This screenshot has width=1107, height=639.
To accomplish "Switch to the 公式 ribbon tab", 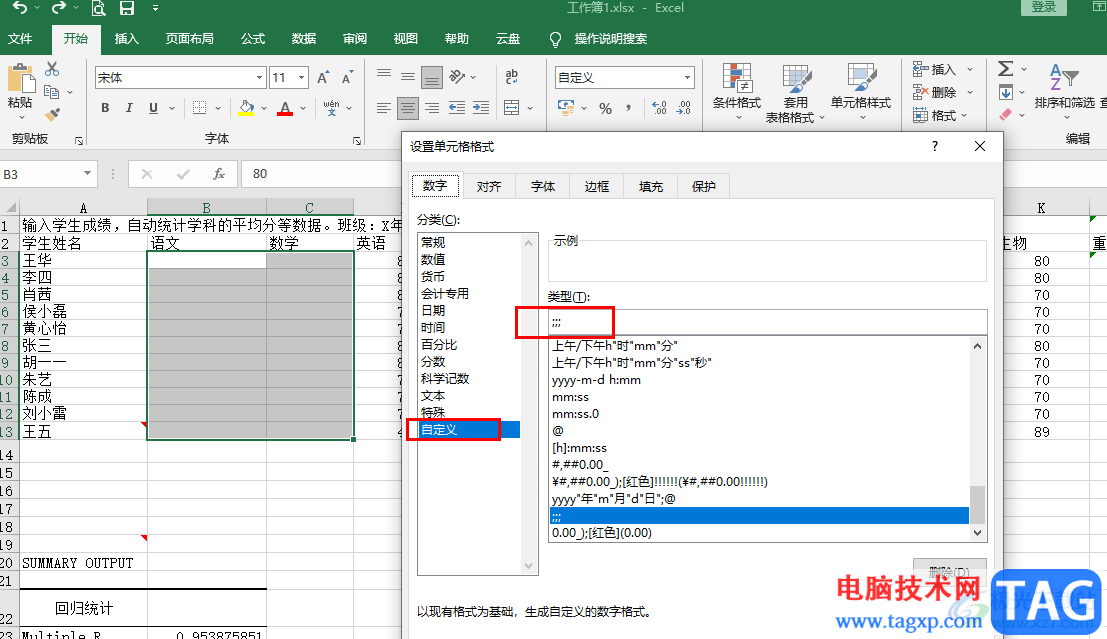I will tap(253, 39).
